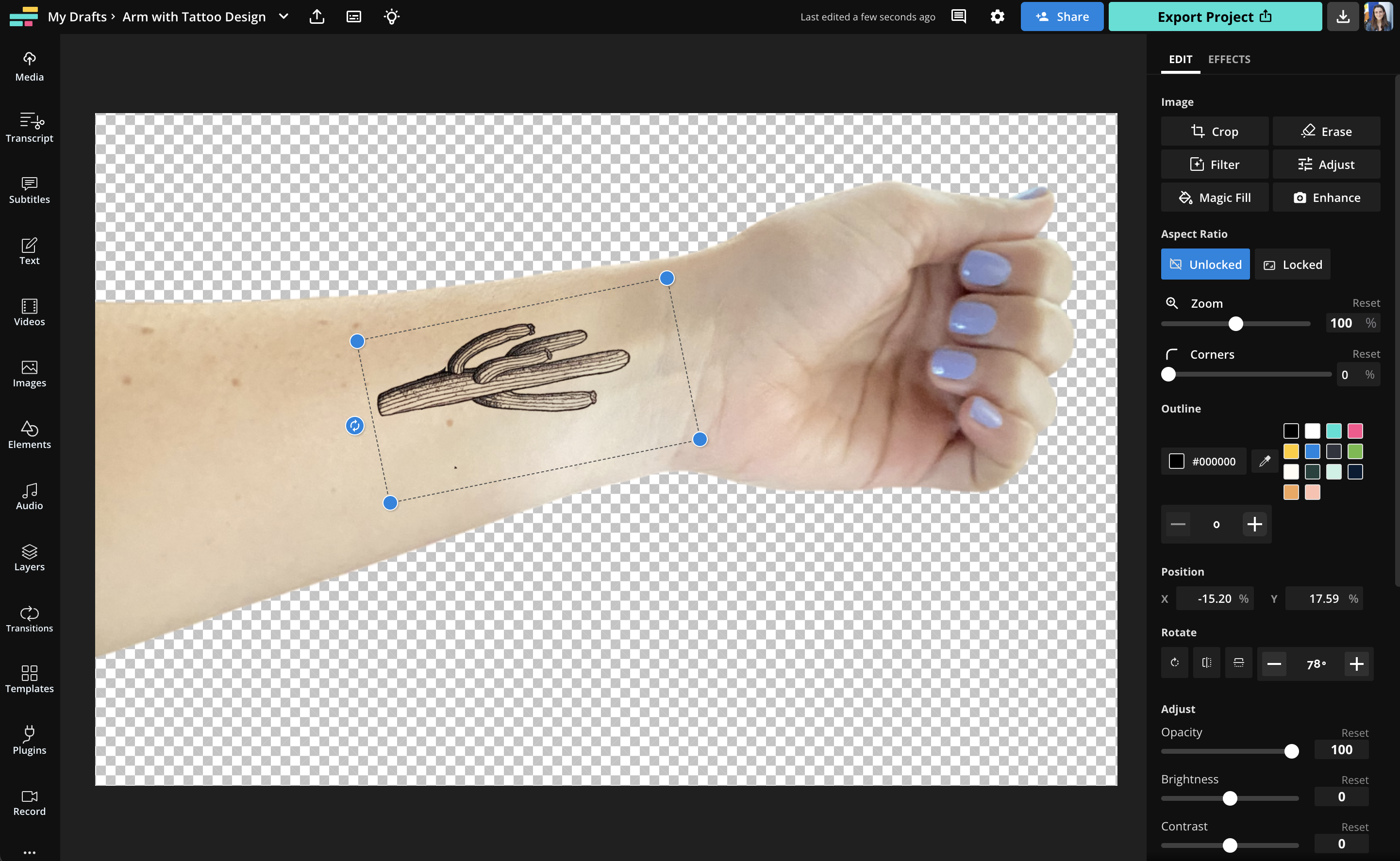
Task: Open the Media panel
Action: click(x=29, y=66)
